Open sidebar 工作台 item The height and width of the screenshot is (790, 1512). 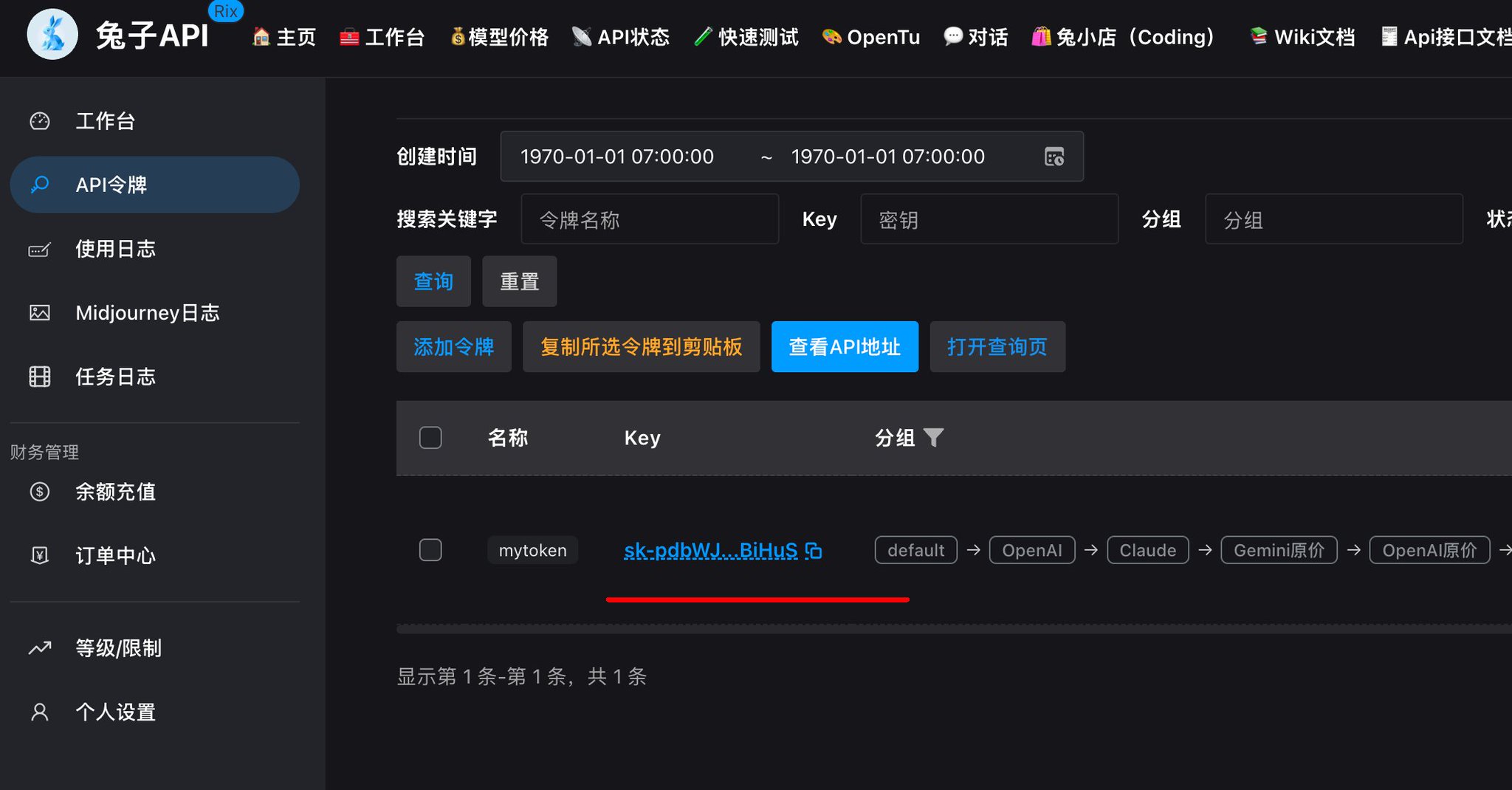155,121
